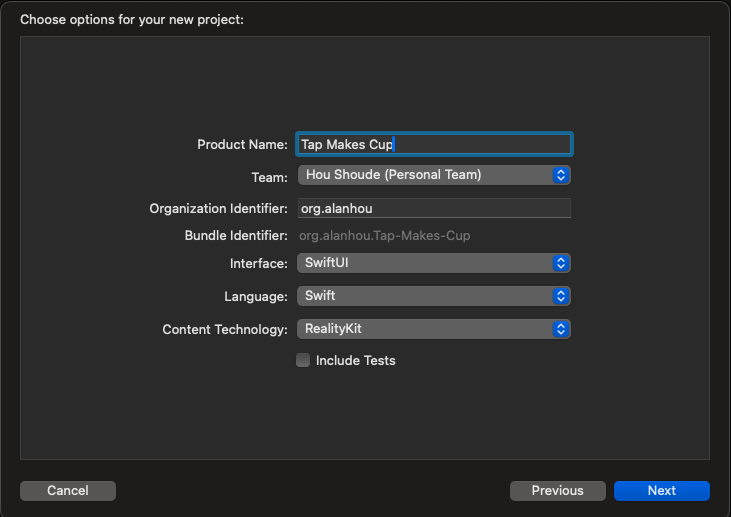Click the Team popup chevron arrows icon
The image size is (731, 517).
561,175
